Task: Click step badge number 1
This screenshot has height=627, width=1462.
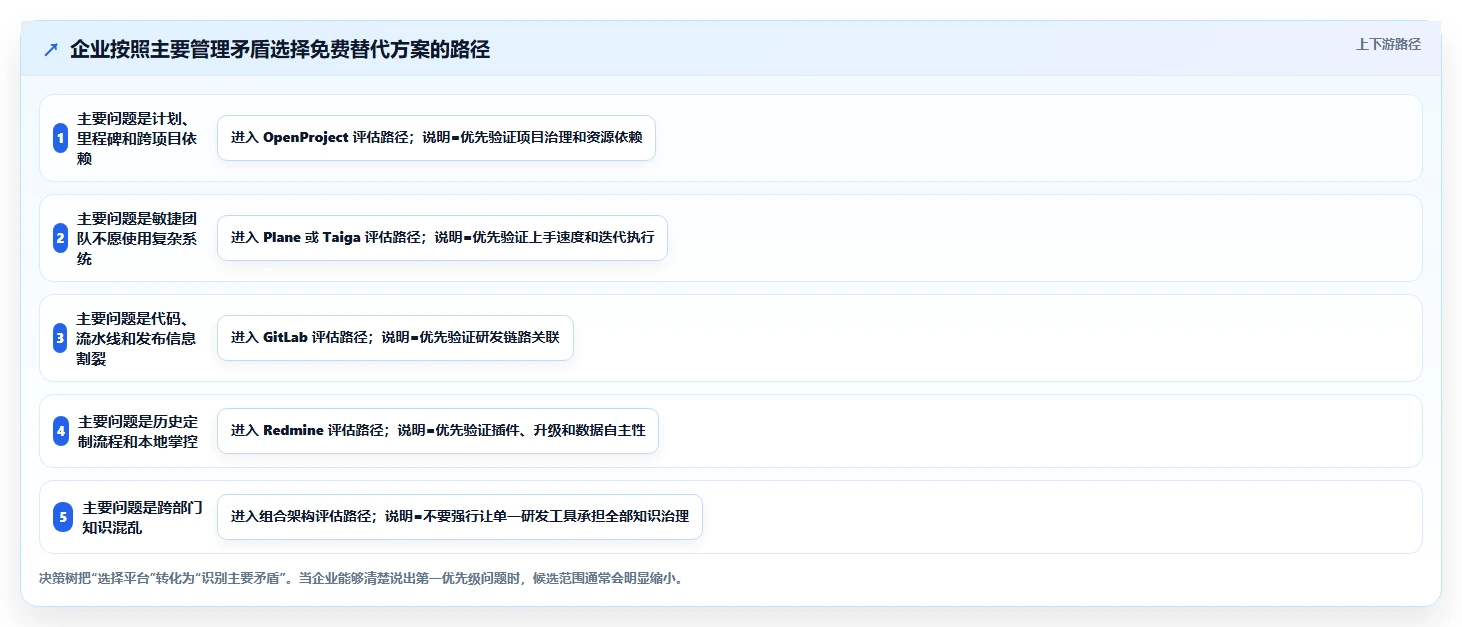Action: point(60,138)
